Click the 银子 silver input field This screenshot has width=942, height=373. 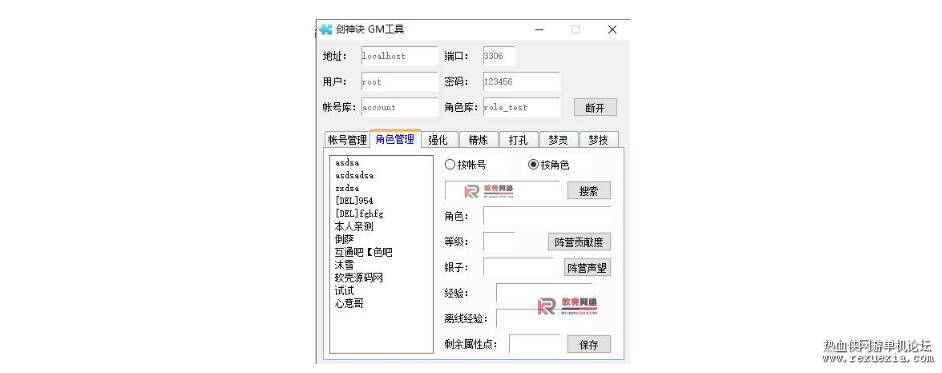tap(518, 268)
